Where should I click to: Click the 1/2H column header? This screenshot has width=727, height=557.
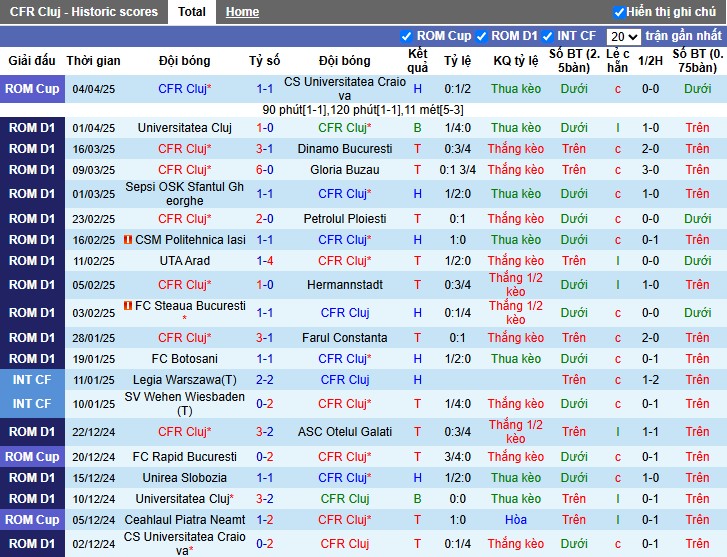click(x=650, y=60)
